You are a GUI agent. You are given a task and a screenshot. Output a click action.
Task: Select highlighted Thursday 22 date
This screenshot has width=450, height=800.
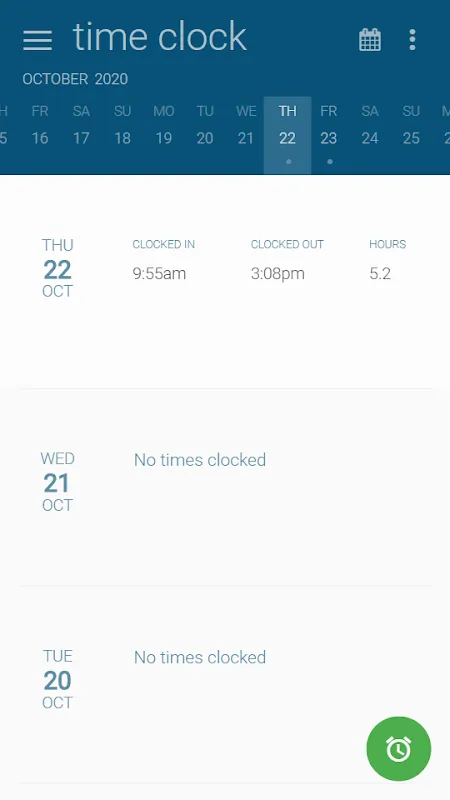point(288,135)
